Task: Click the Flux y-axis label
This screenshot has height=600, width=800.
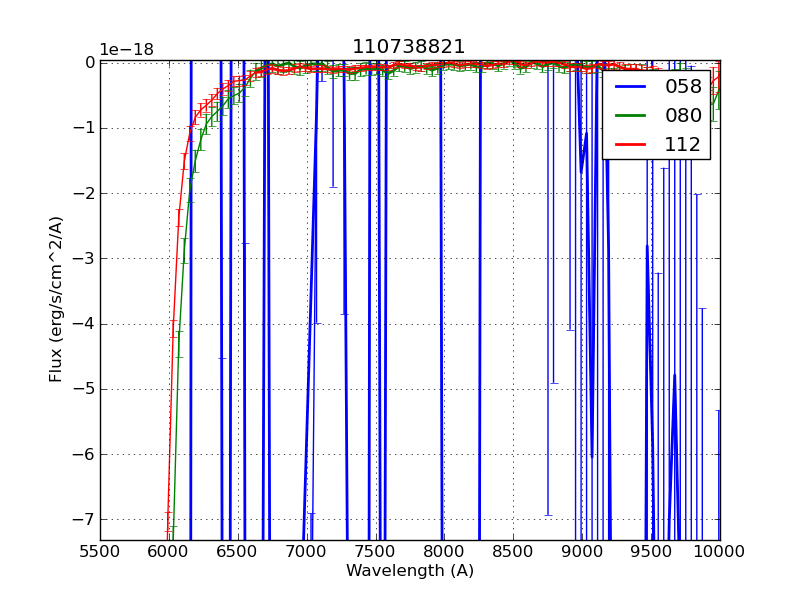Action: (57, 298)
